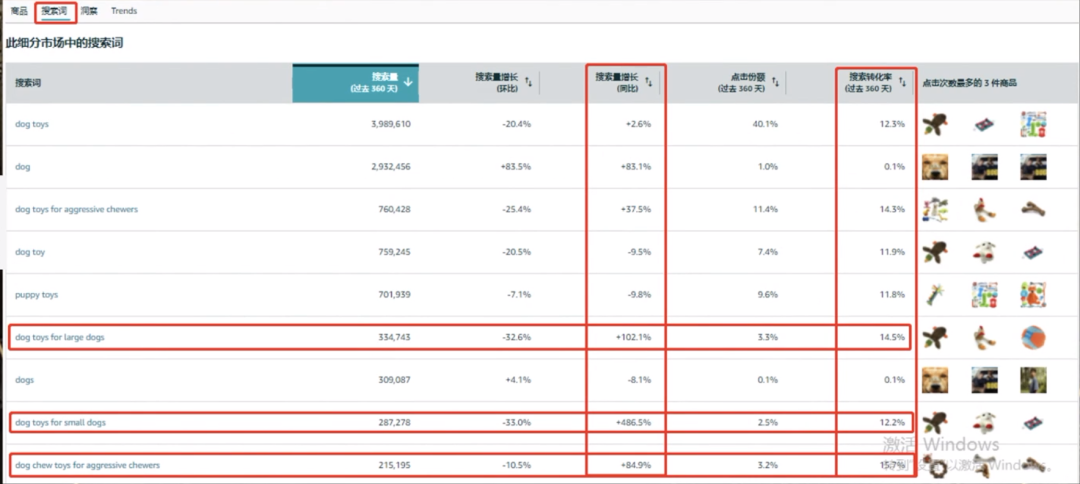Switch to the 商品 tab
Image resolution: width=1080 pixels, height=484 pixels.
click(x=19, y=11)
